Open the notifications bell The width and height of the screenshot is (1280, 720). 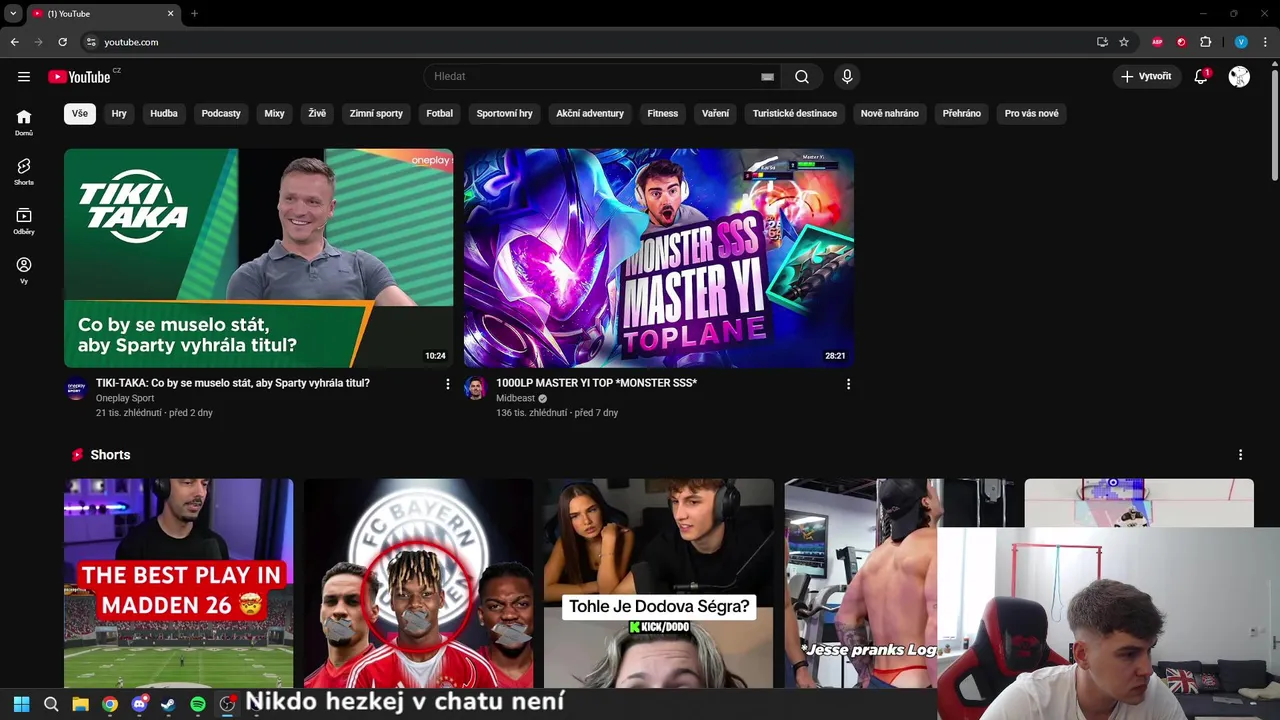coord(1201,77)
